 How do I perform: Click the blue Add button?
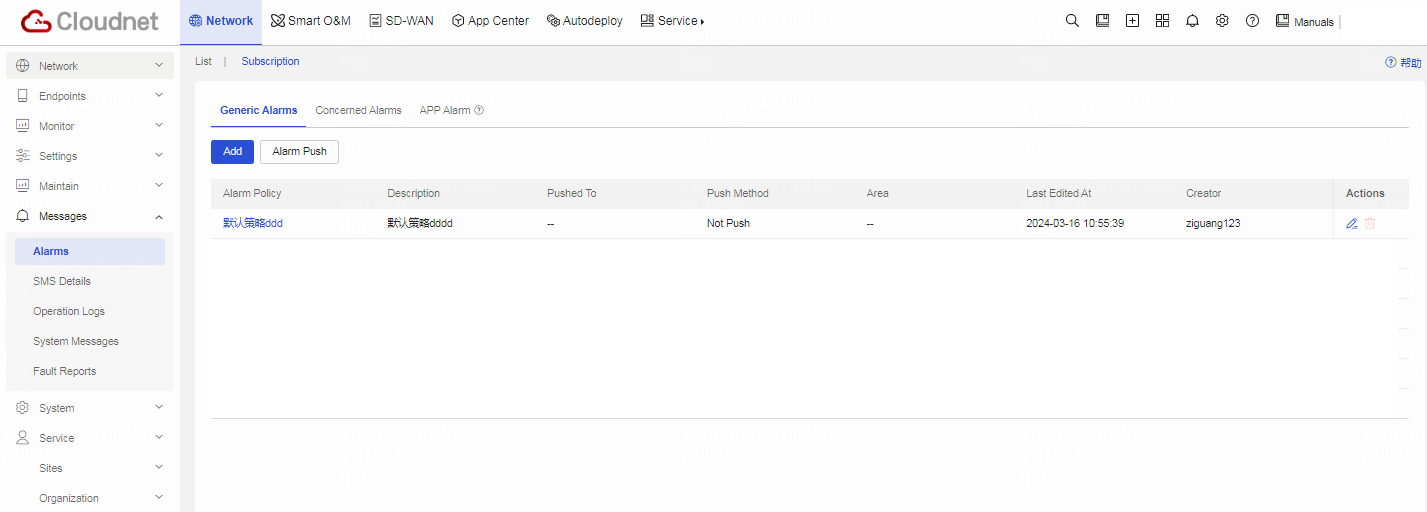pyautogui.click(x=232, y=152)
